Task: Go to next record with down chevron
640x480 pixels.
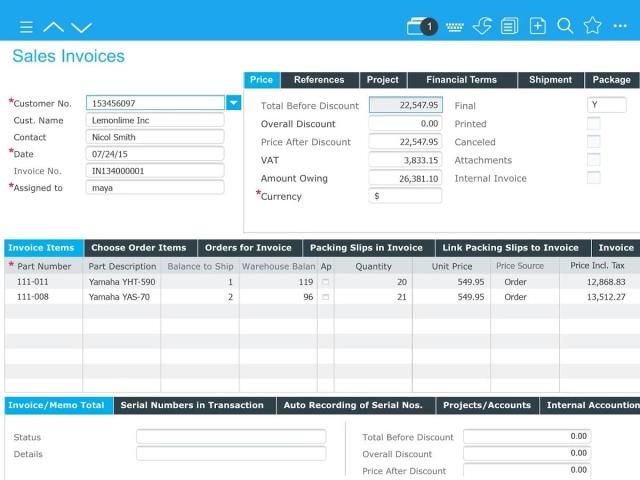Action: tap(81, 27)
